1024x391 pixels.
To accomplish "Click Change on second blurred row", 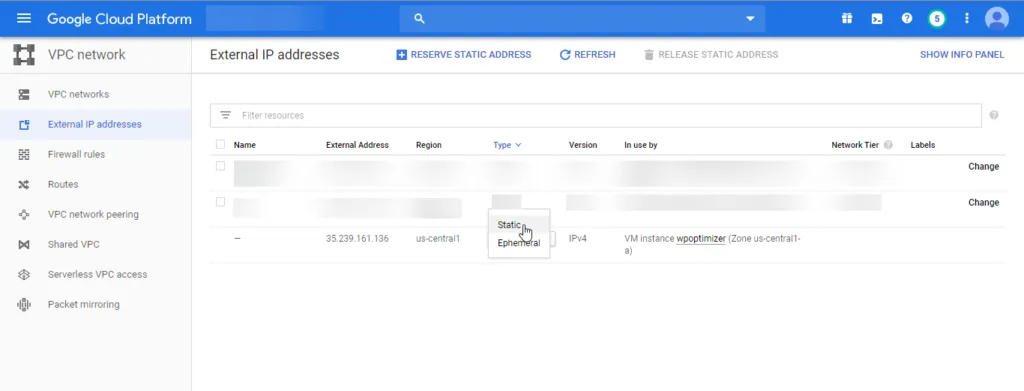I will (984, 202).
